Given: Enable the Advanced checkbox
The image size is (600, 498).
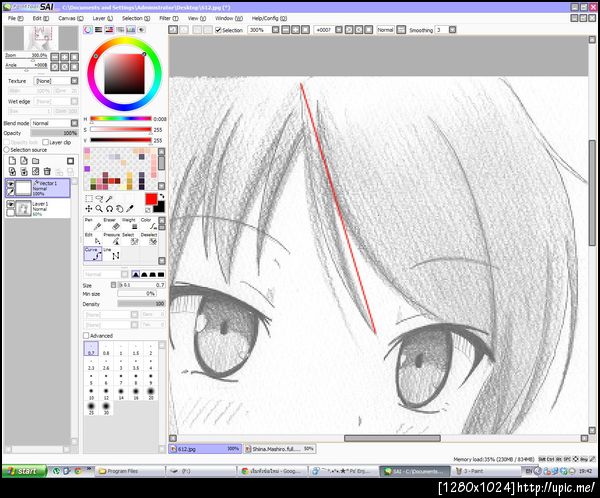Looking at the screenshot, I should [x=86, y=336].
